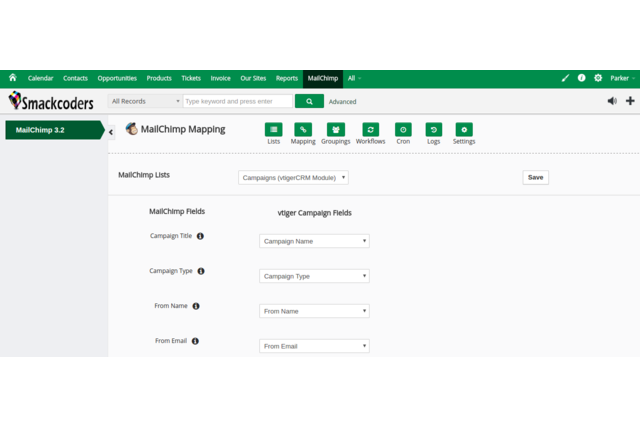Open the Cron scheduler icon

(x=403, y=130)
